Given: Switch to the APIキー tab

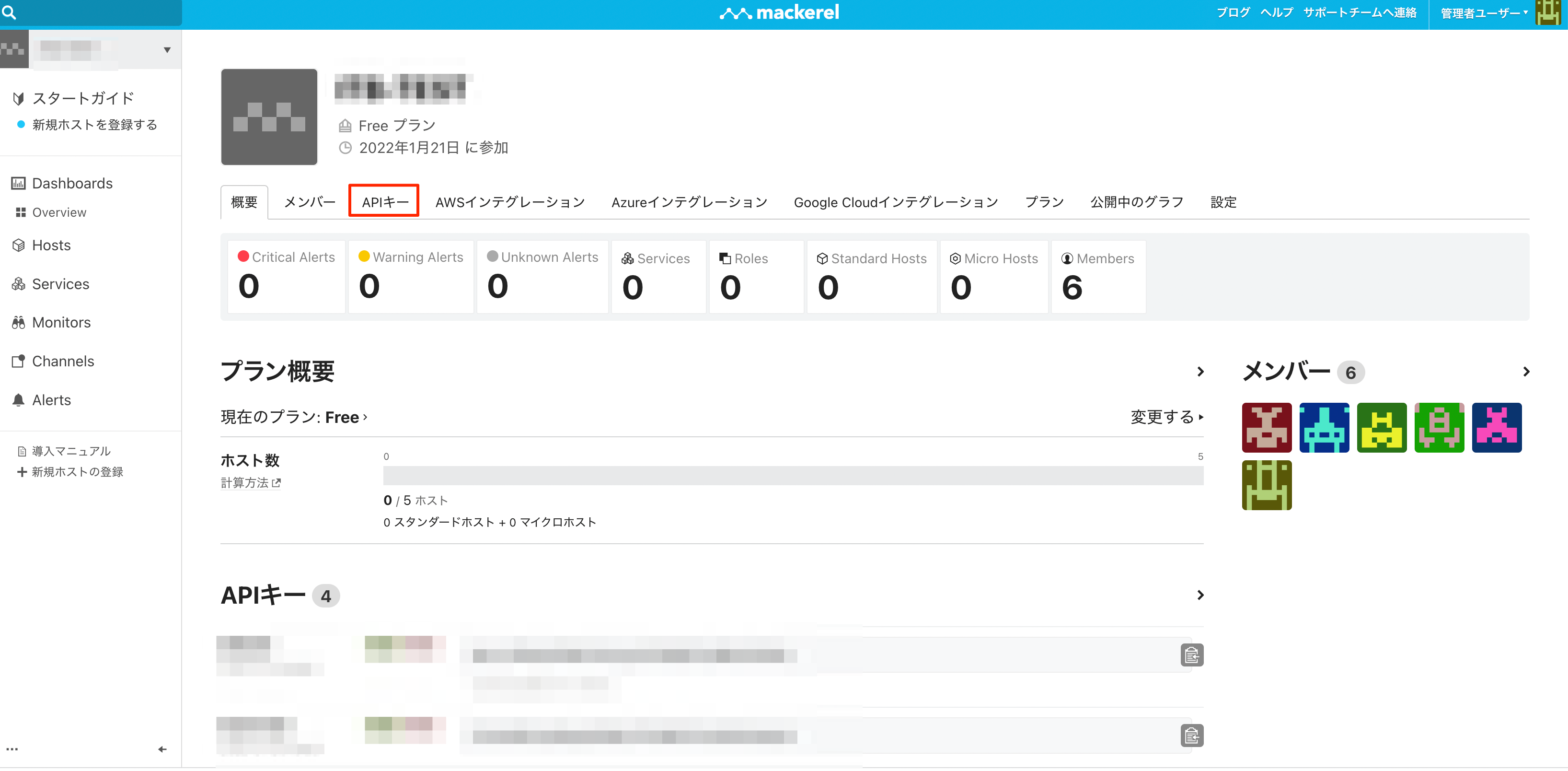Looking at the screenshot, I should 385,202.
